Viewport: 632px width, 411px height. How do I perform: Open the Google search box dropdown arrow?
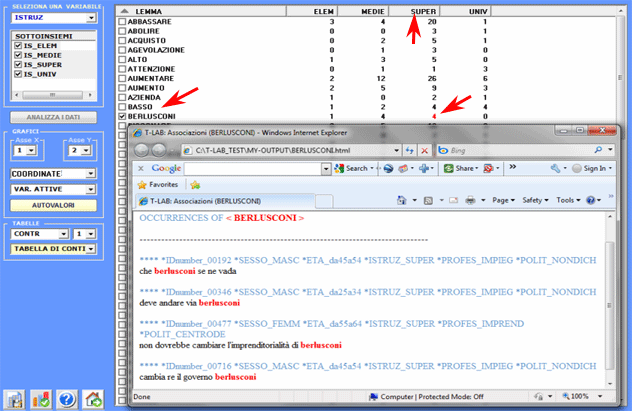click(x=326, y=168)
